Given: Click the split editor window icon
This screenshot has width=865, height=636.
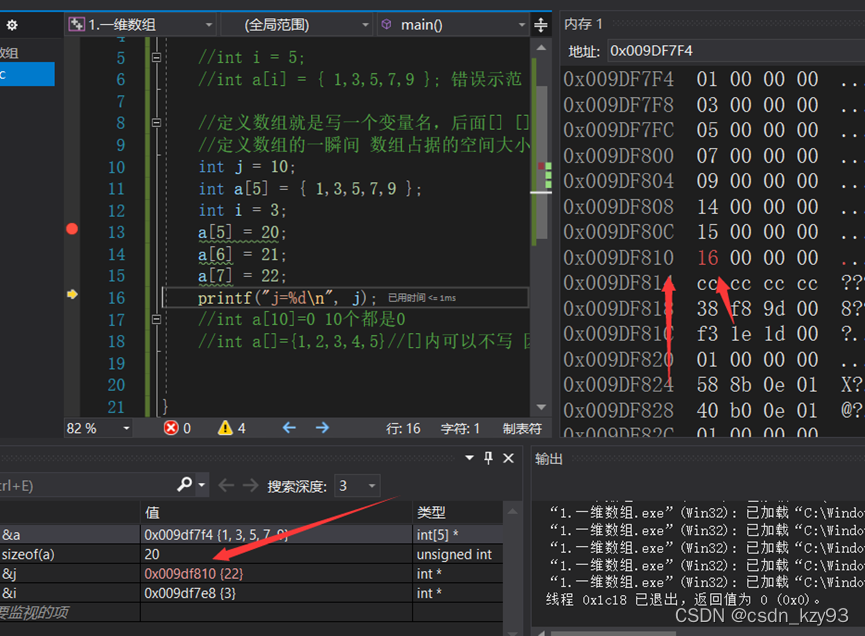Looking at the screenshot, I should [x=541, y=25].
